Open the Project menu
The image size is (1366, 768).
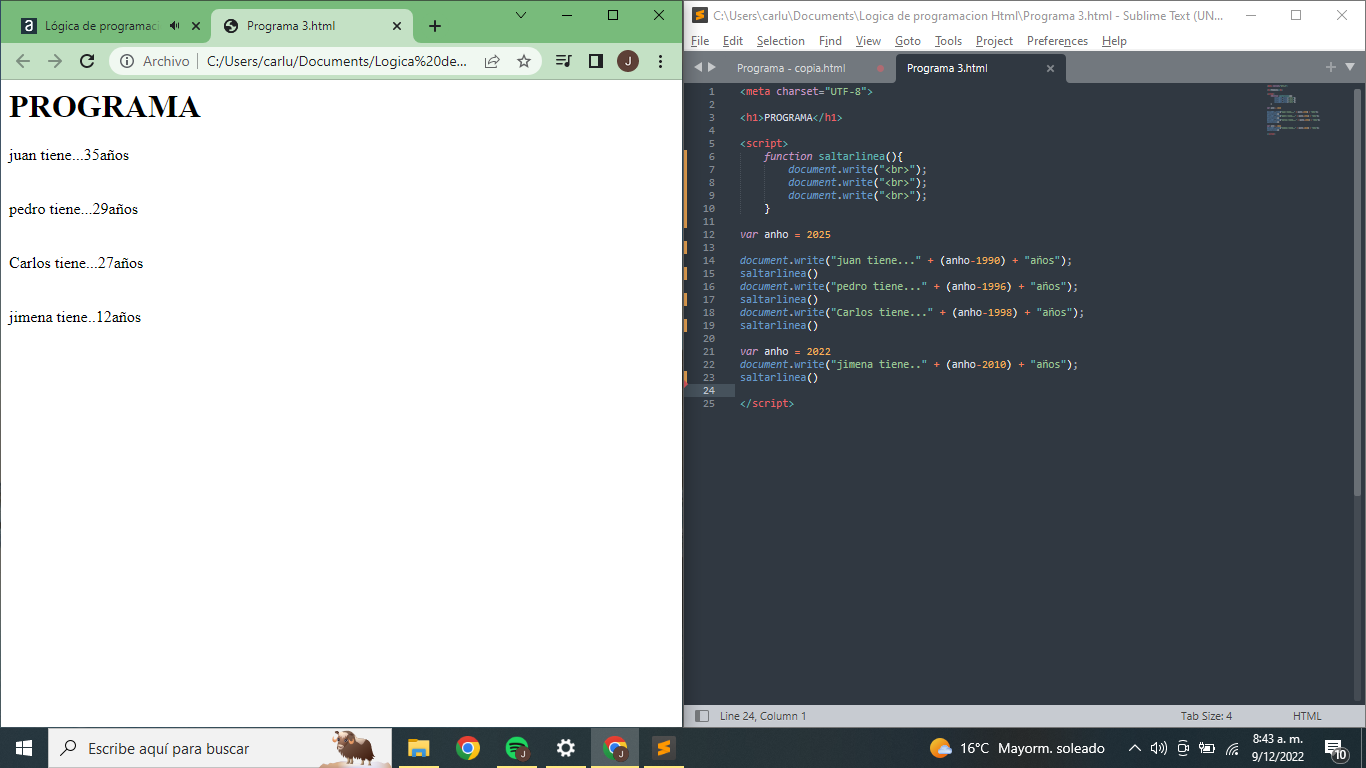994,41
